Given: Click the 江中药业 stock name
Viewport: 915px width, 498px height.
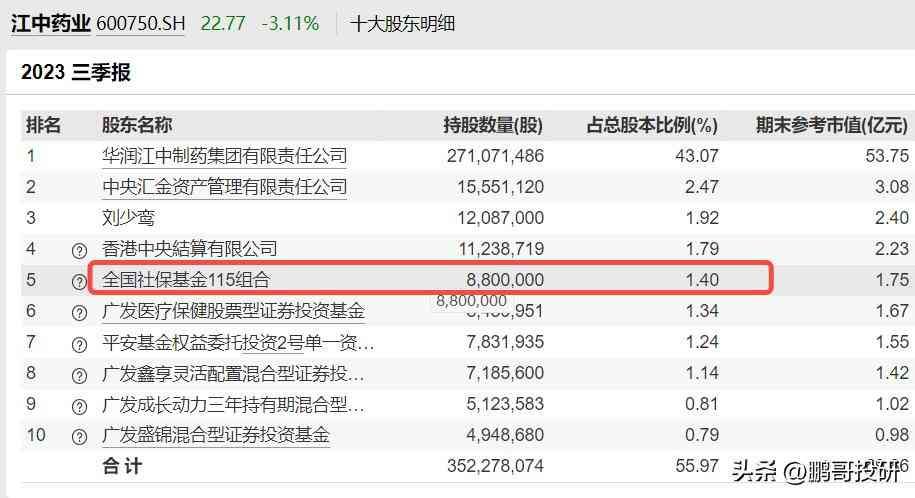Looking at the screenshot, I should pyautogui.click(x=51, y=23).
